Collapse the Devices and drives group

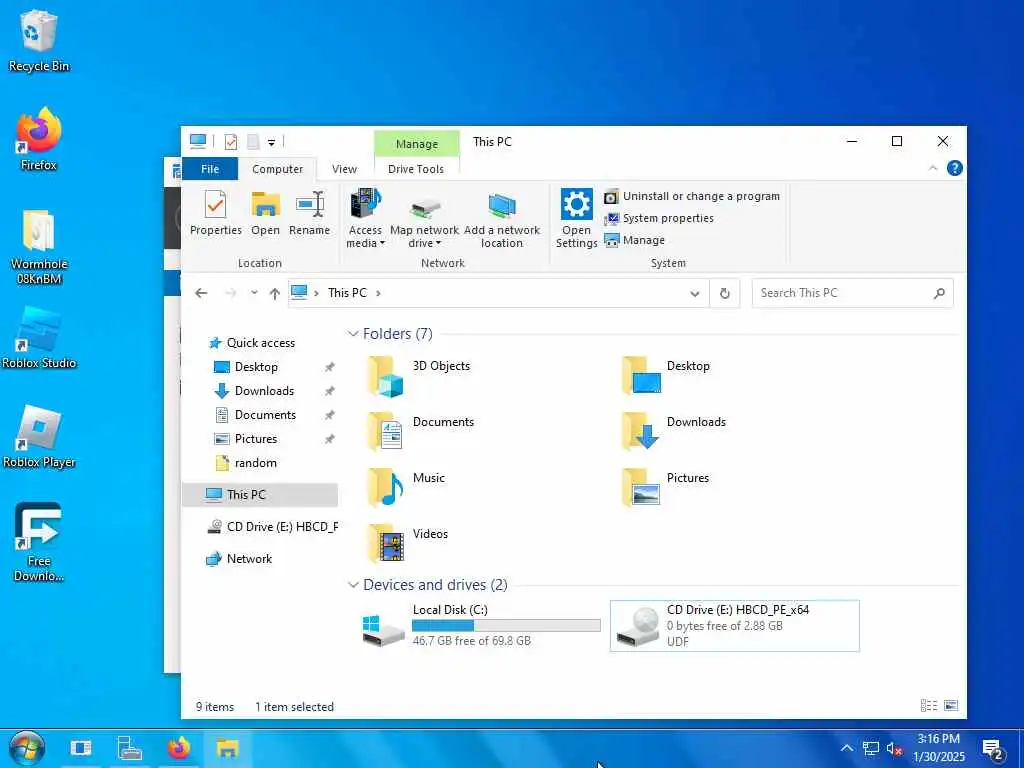point(353,584)
